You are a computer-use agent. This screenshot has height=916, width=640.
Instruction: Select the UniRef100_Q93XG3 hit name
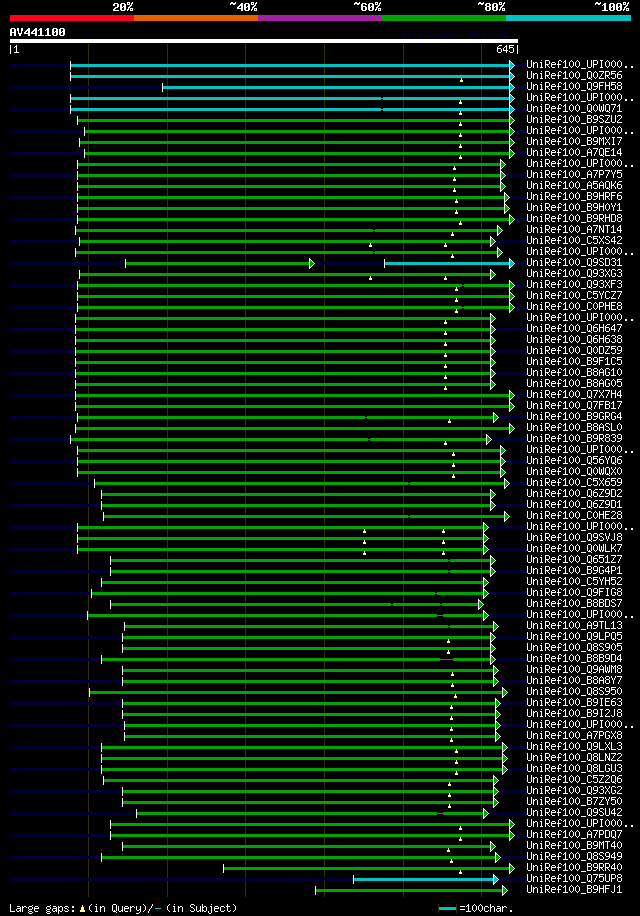click(574, 273)
